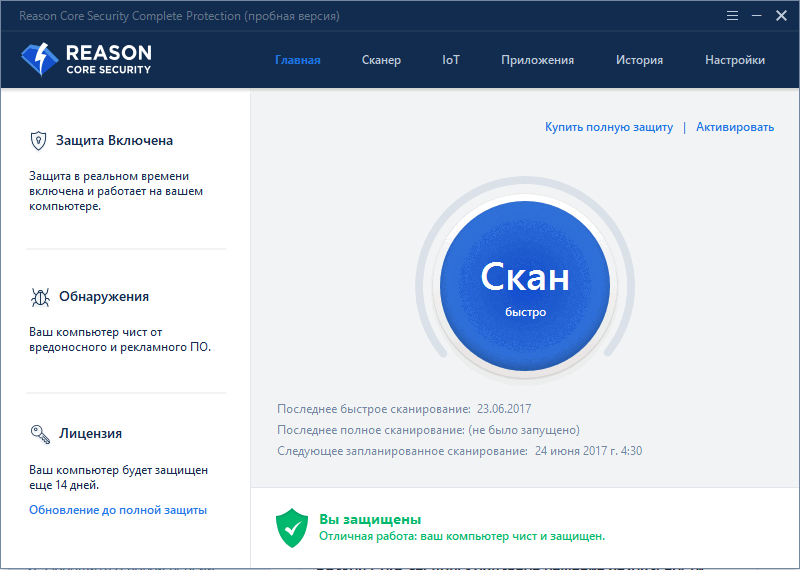Click the Последнее полное сканирование line

pos(428,430)
